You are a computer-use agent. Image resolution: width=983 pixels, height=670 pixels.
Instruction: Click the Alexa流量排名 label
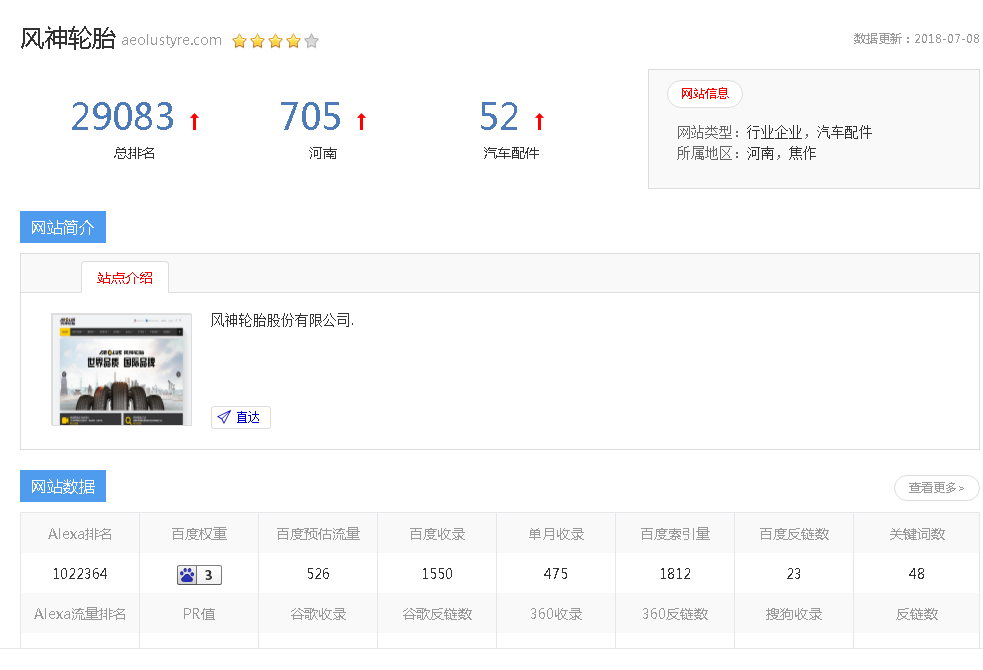click(80, 614)
